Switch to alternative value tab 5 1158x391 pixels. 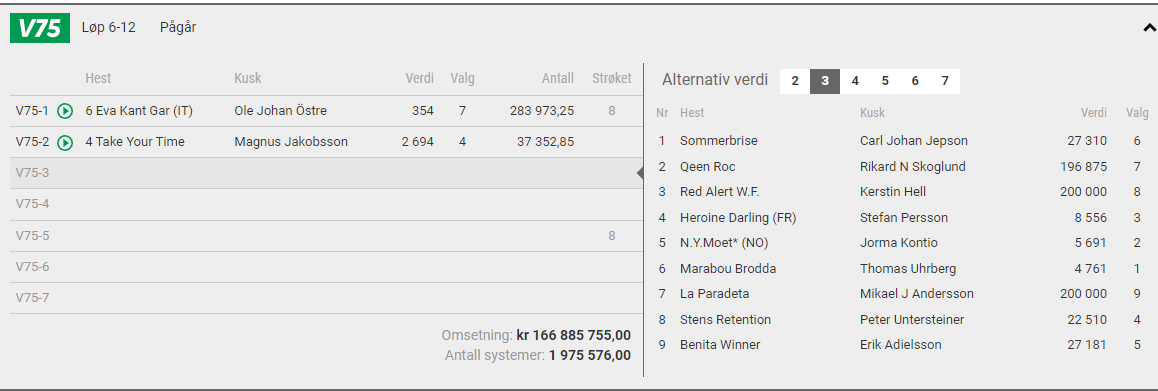[885, 81]
